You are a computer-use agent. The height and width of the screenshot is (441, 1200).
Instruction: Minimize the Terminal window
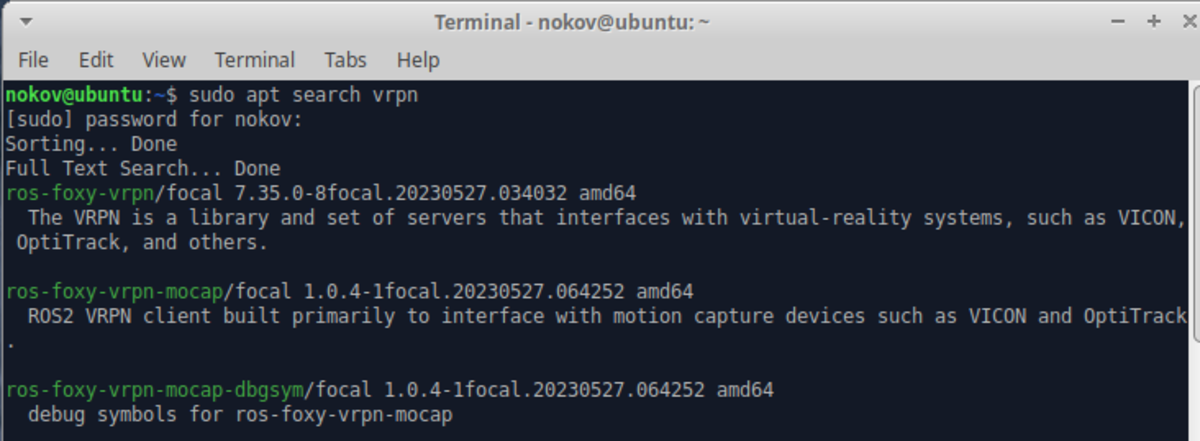(x=1121, y=21)
